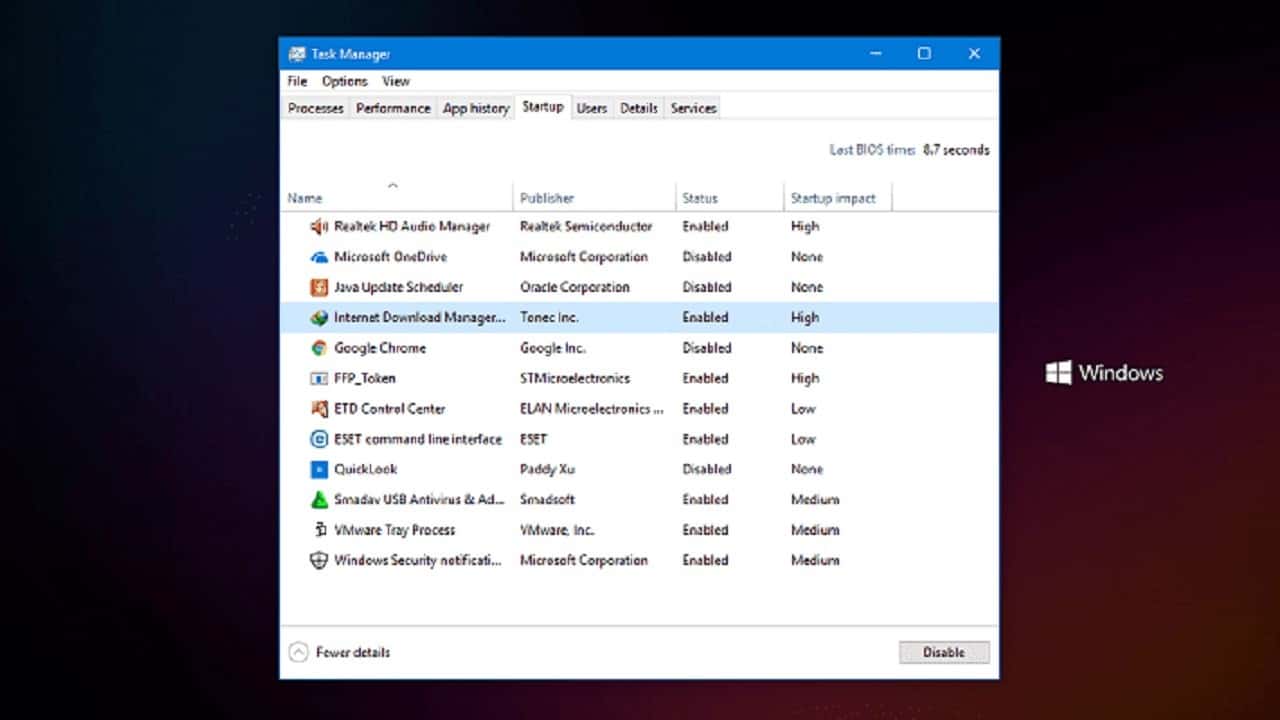Click the Realtek Semiconductor publisher cell

tap(586, 227)
